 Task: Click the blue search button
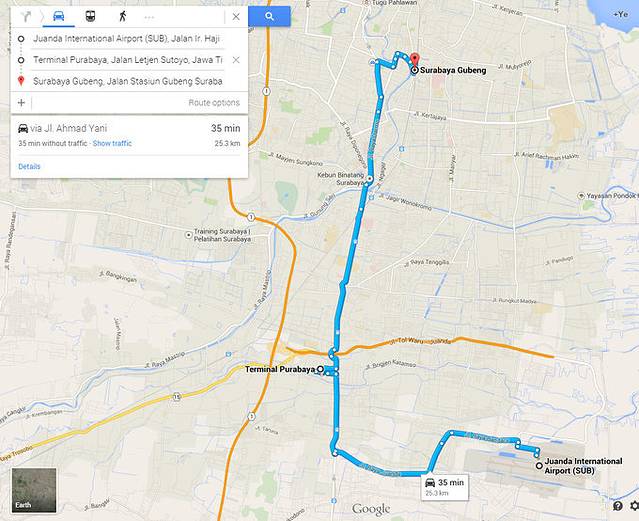click(269, 16)
